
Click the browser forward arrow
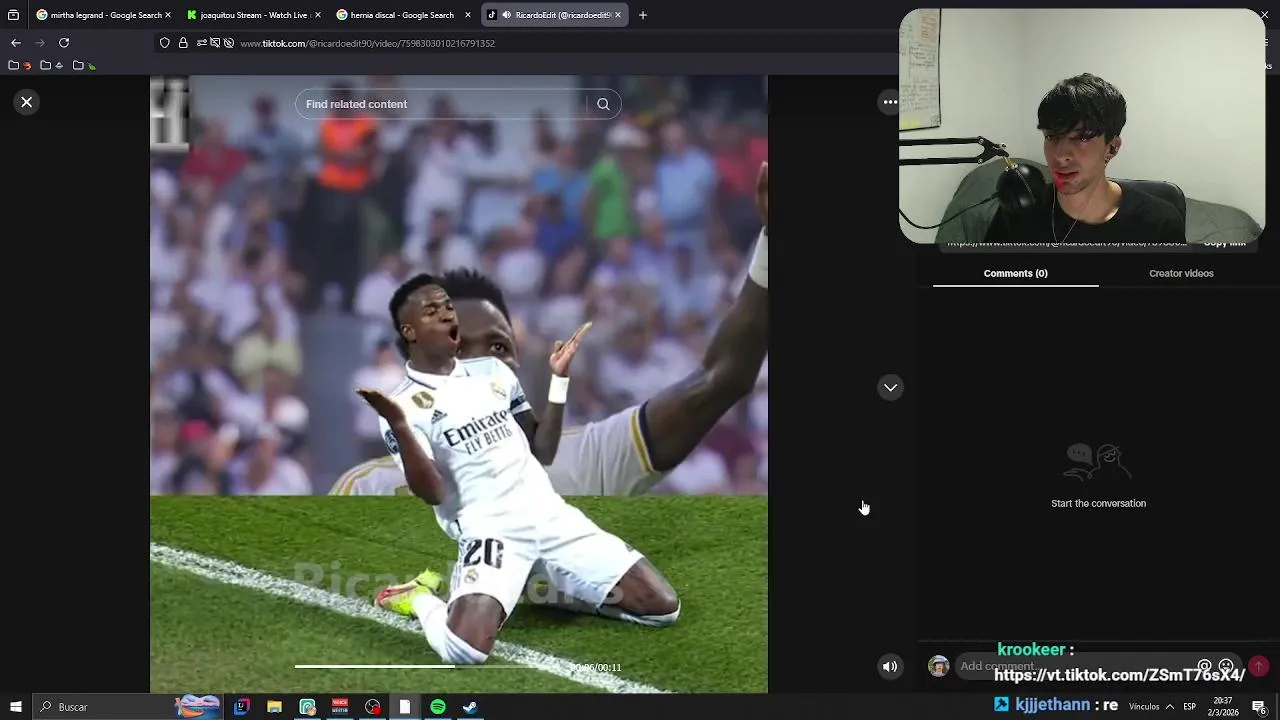coord(39,43)
